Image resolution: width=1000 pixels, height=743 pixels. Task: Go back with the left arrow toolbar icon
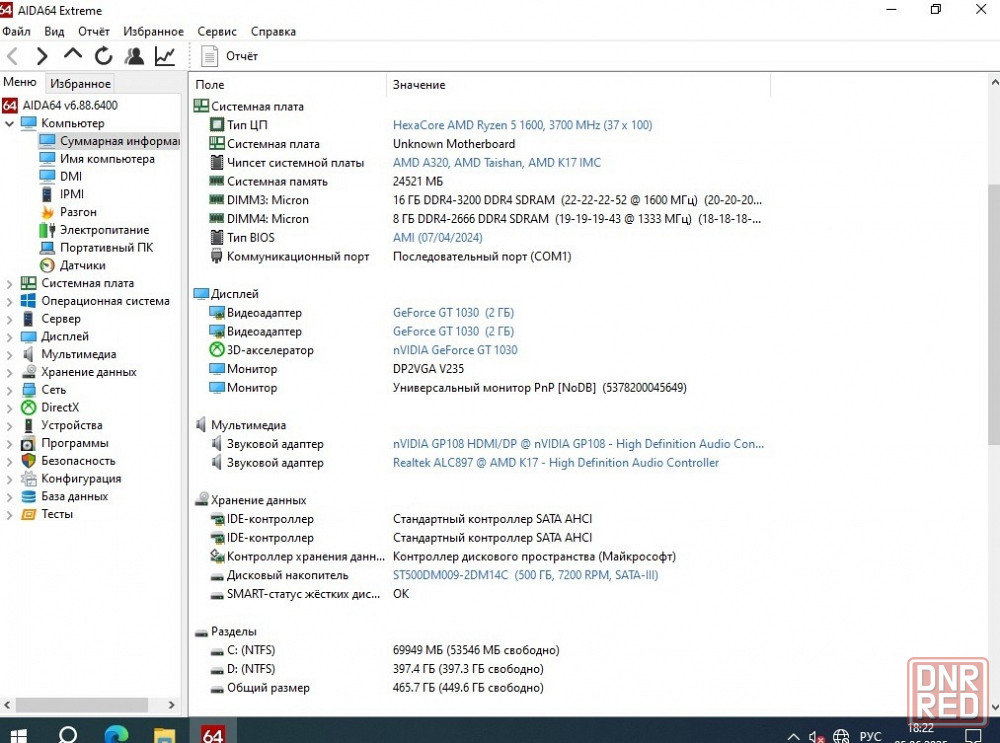(12, 56)
